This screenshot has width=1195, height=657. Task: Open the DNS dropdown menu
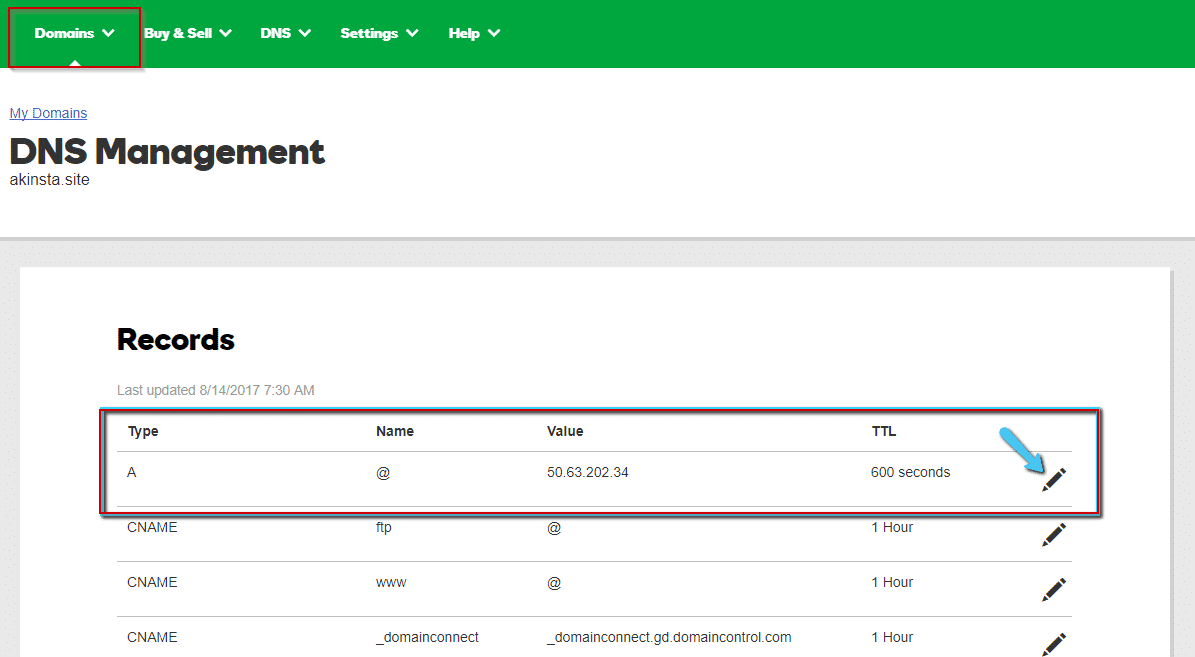point(285,34)
